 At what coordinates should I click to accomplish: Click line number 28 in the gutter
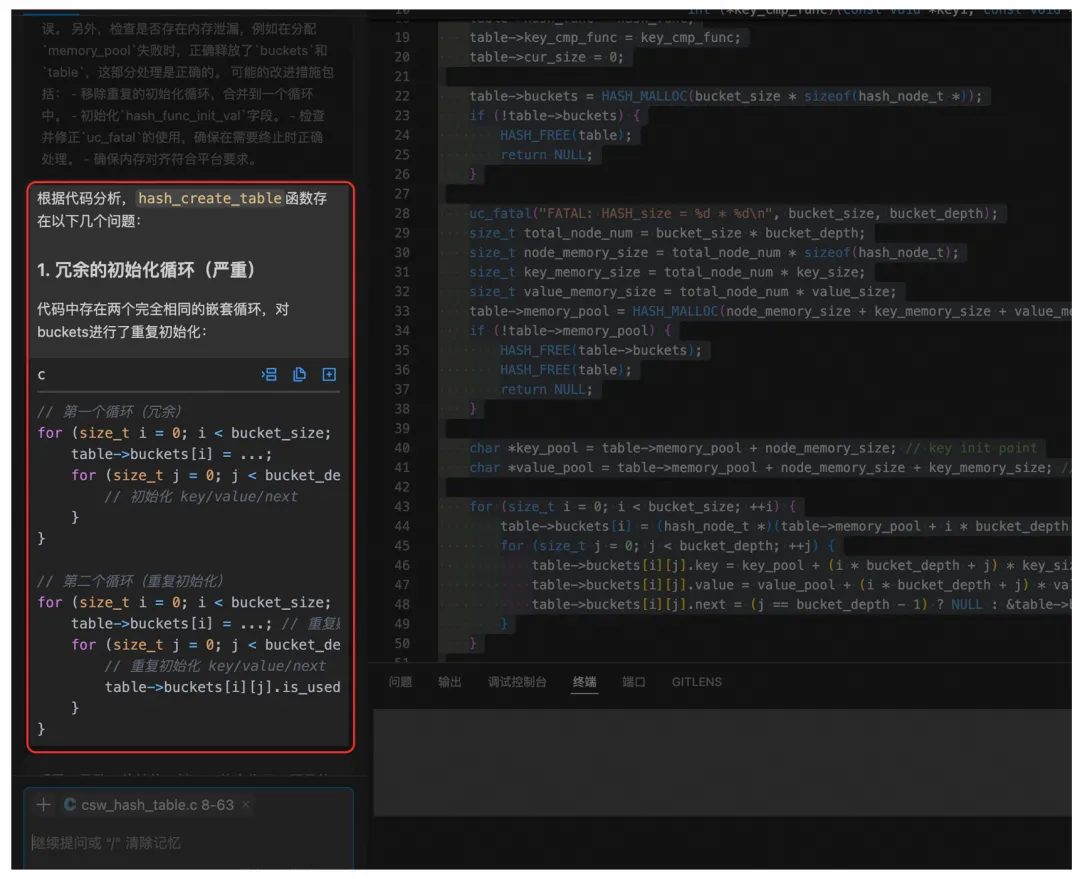pyautogui.click(x=402, y=214)
